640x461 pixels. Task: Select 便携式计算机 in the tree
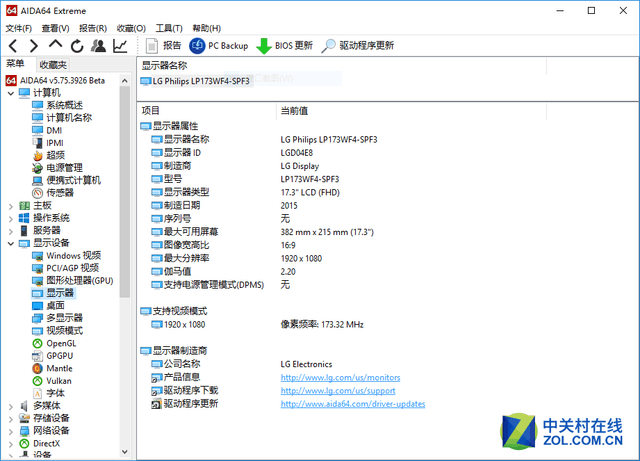click(66, 180)
